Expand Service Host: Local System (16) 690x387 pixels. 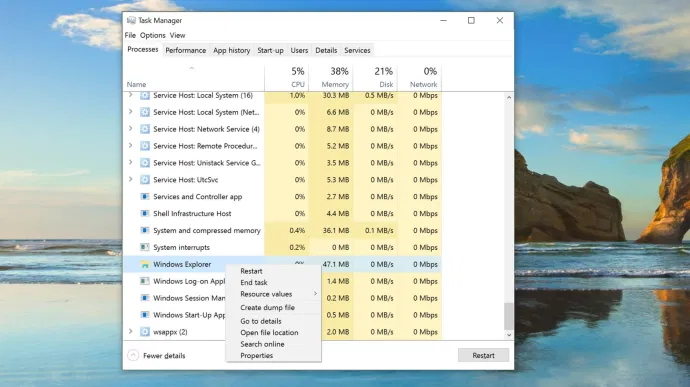(130, 95)
